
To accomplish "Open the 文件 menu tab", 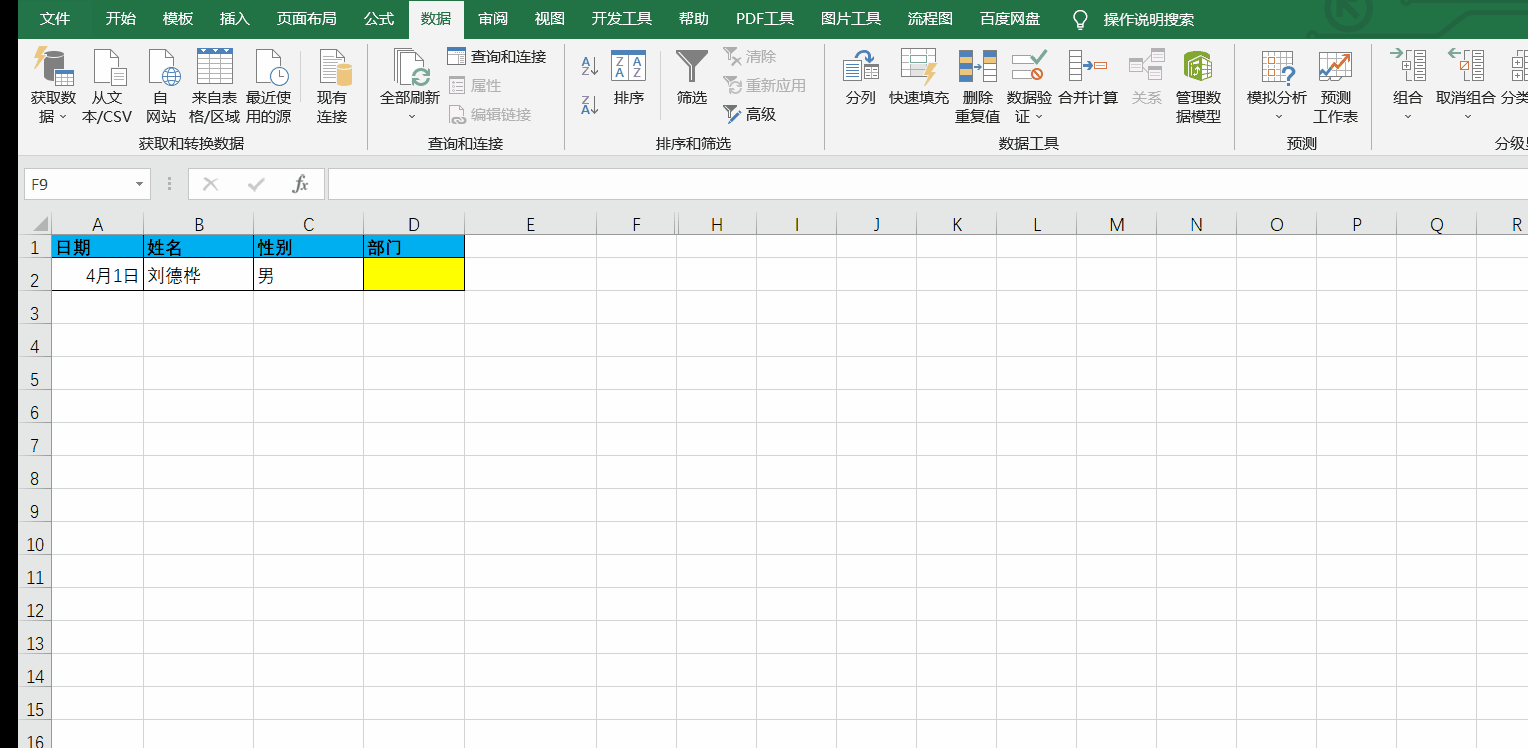I will (55, 19).
